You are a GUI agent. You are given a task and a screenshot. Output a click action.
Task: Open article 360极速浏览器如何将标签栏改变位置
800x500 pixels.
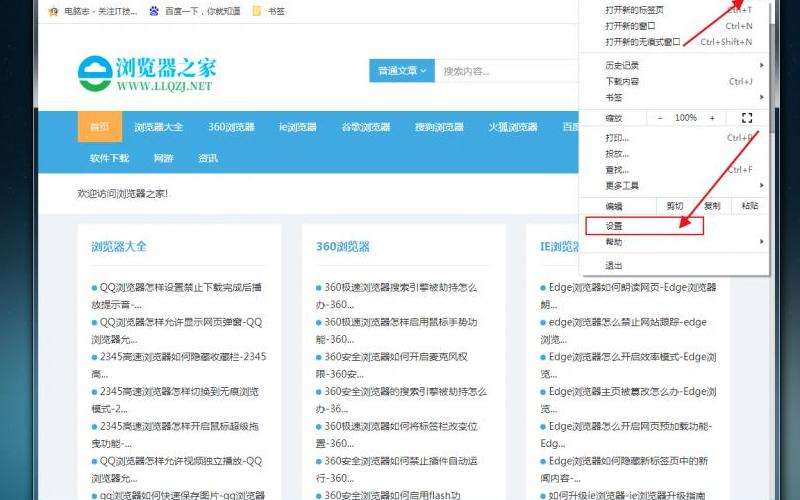(x=396, y=435)
